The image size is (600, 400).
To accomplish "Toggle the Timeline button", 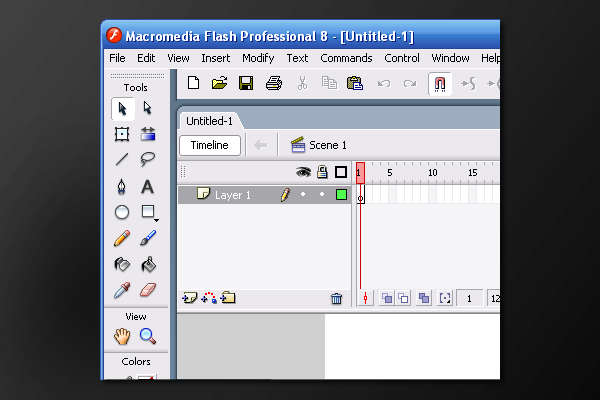I will (210, 145).
